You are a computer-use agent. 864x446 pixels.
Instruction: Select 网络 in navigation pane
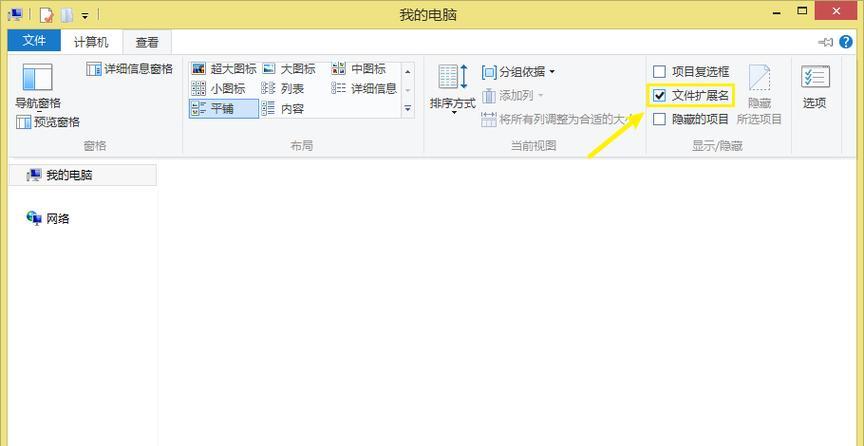[x=48, y=219]
